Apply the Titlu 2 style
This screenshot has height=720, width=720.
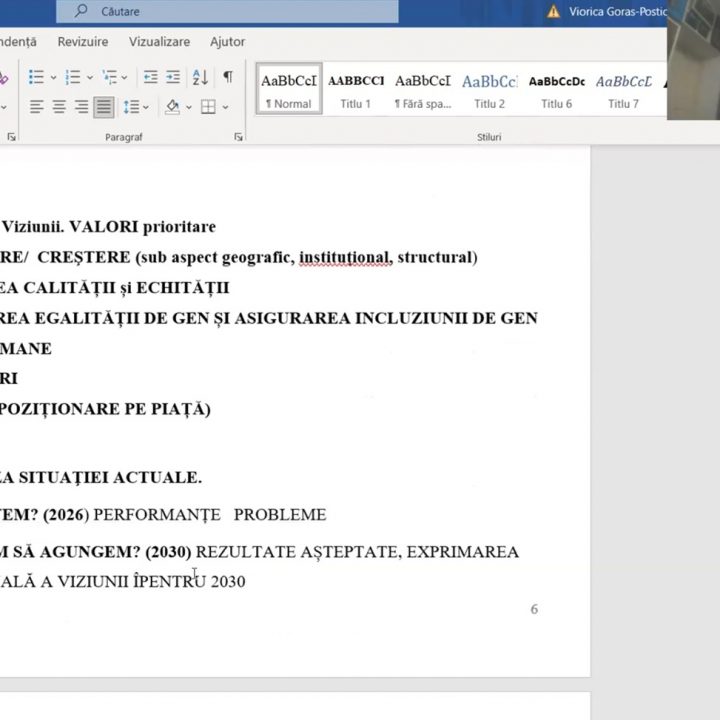(x=489, y=89)
